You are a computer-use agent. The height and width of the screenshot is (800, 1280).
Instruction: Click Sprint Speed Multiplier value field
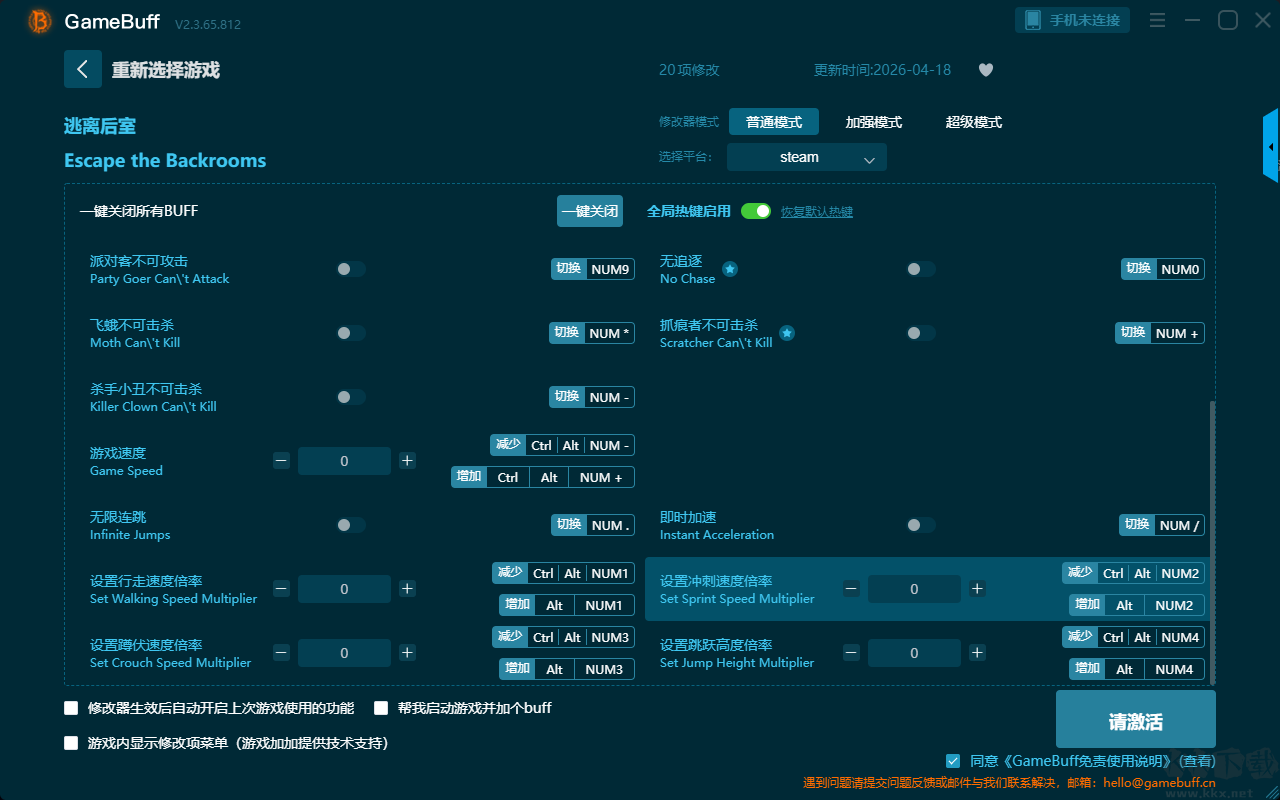[914, 589]
